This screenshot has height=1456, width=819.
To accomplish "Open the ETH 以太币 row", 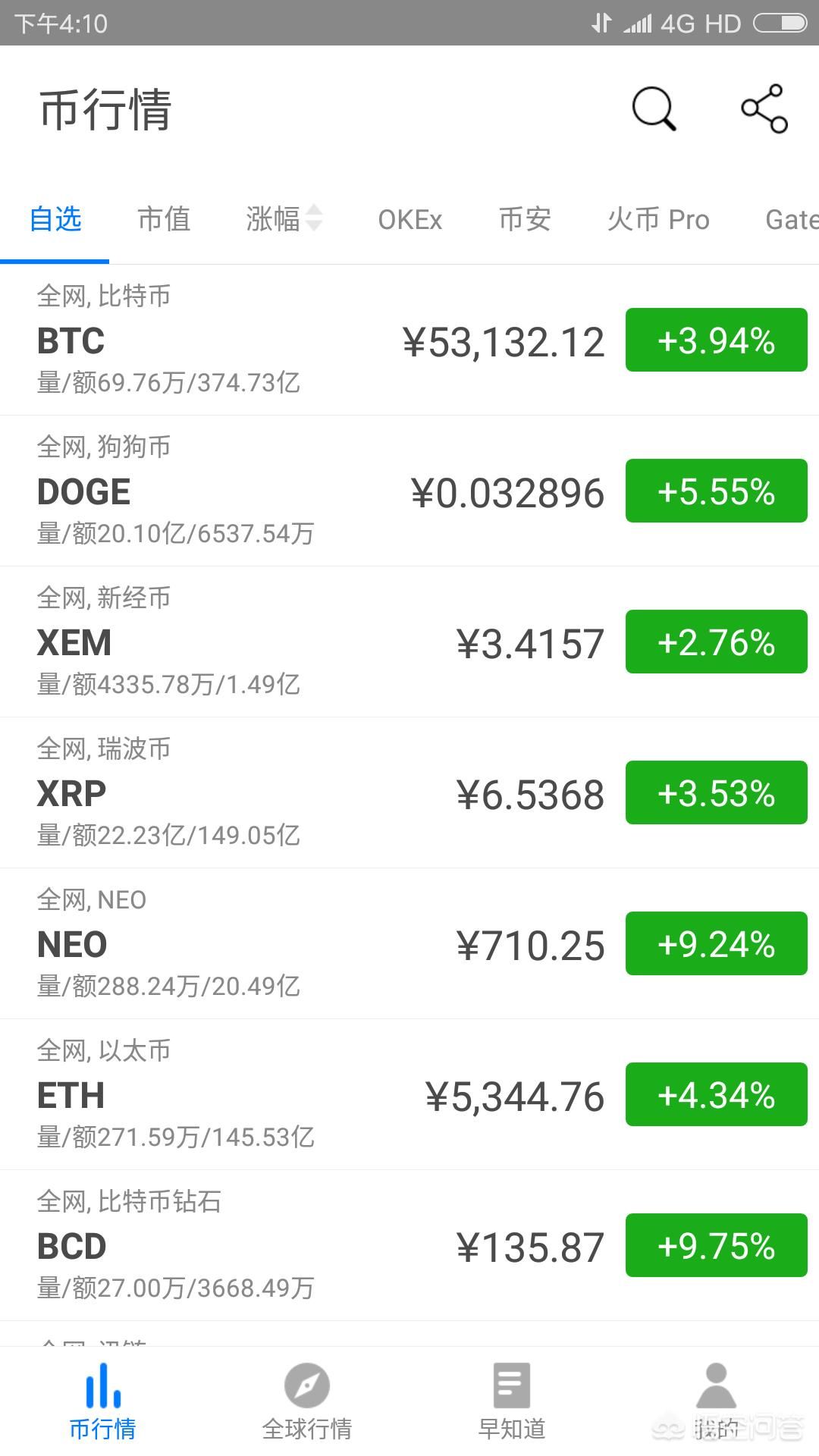I will (409, 1094).
